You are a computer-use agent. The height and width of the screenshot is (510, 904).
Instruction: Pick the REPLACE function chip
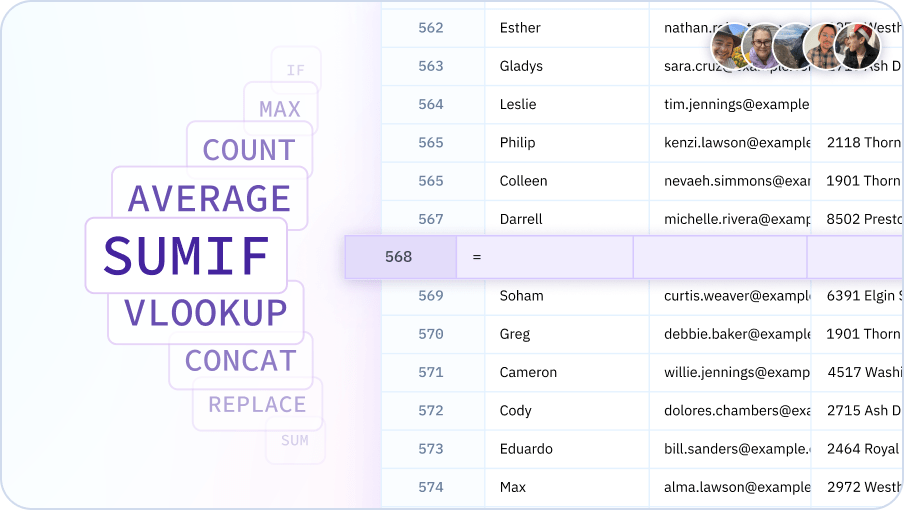pyautogui.click(x=257, y=405)
